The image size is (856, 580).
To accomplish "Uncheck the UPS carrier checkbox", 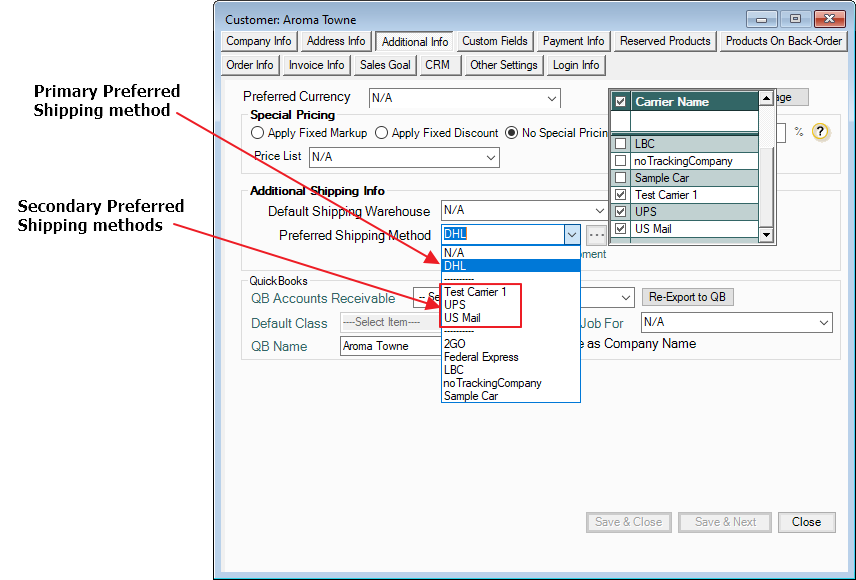I will coord(620,212).
